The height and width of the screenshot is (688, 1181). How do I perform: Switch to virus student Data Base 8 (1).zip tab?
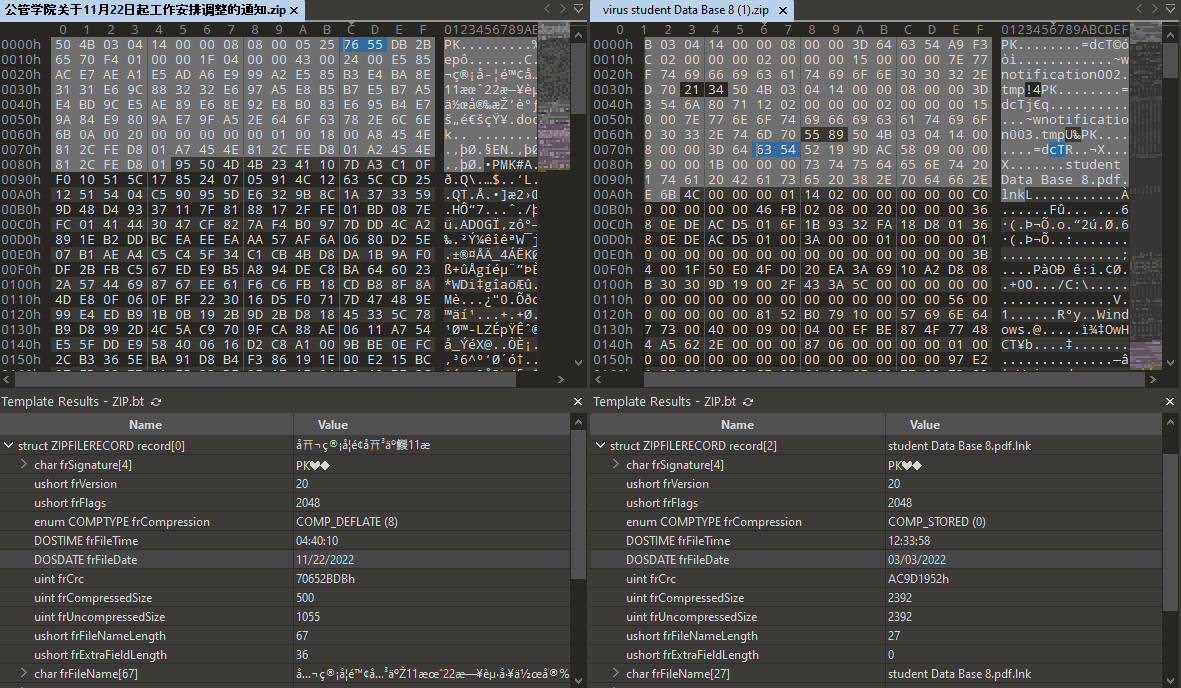[685, 10]
